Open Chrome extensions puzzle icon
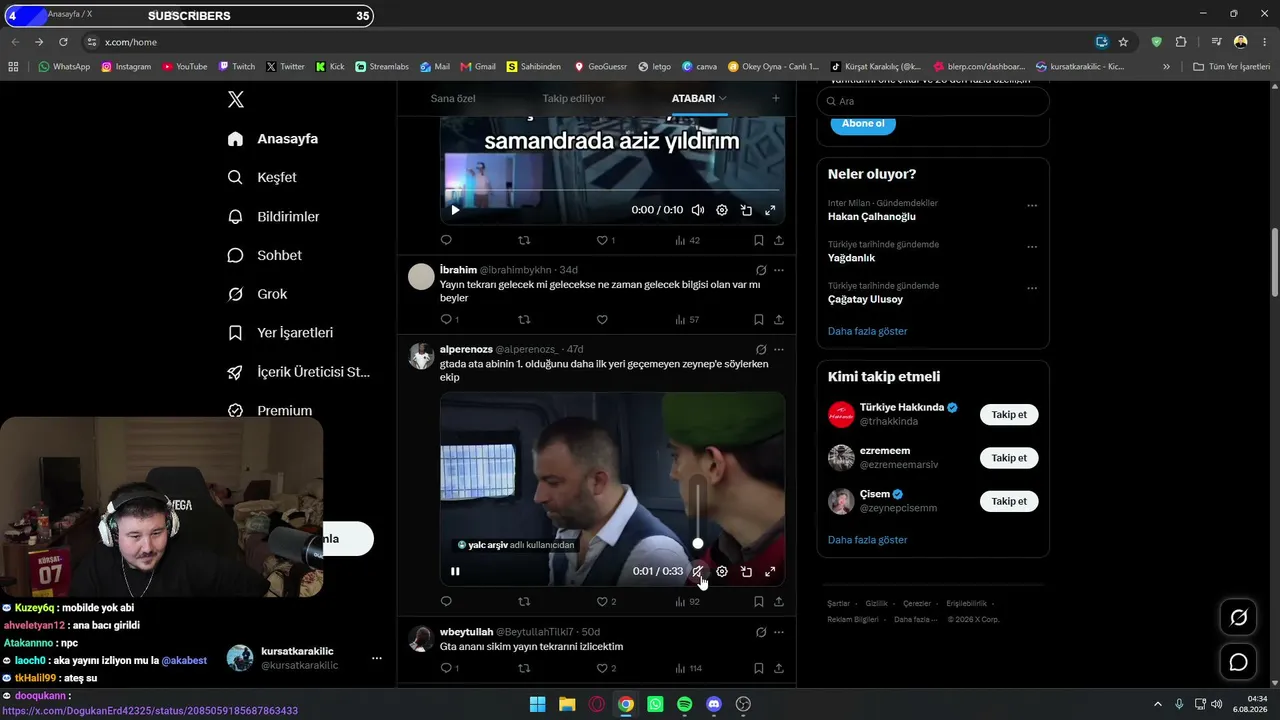 click(x=1181, y=42)
